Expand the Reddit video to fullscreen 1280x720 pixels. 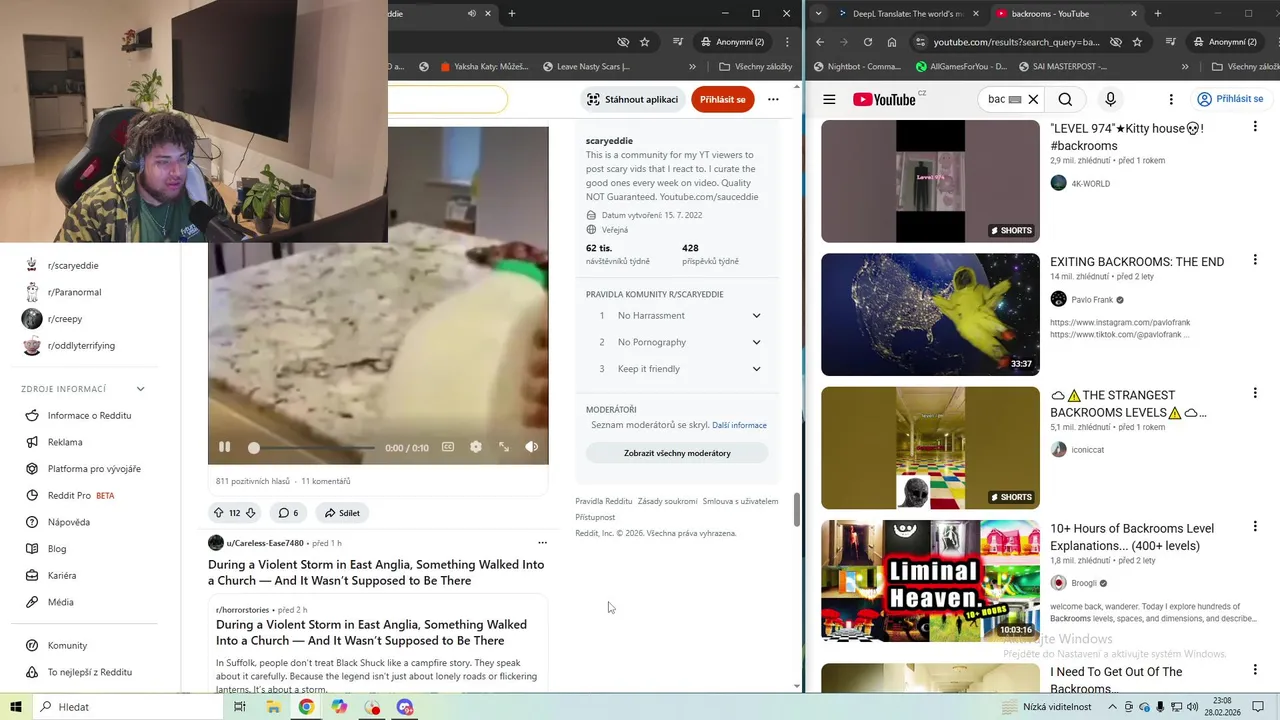504,447
